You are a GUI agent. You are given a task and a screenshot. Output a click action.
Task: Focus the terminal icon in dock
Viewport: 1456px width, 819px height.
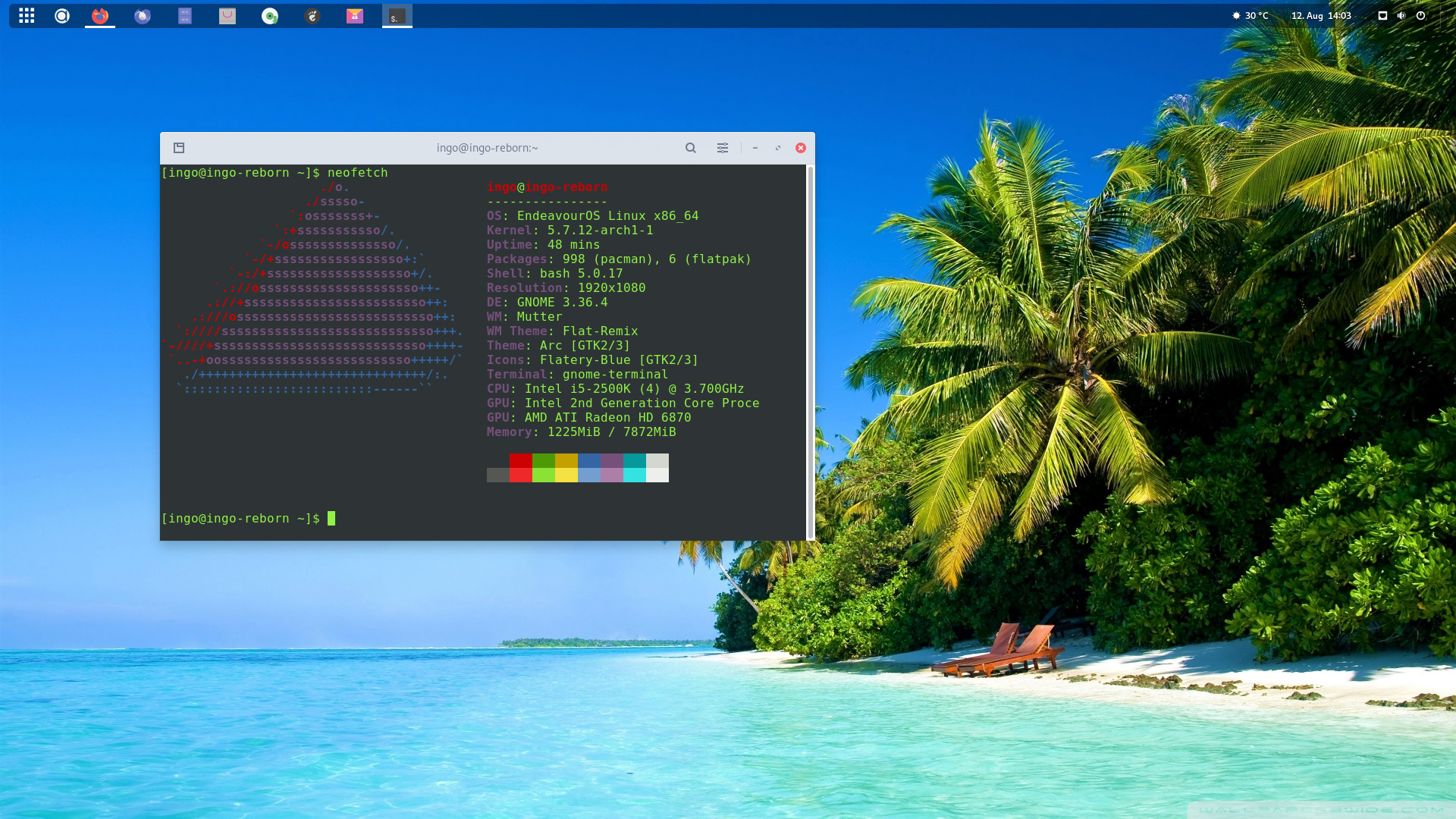pyautogui.click(x=397, y=16)
